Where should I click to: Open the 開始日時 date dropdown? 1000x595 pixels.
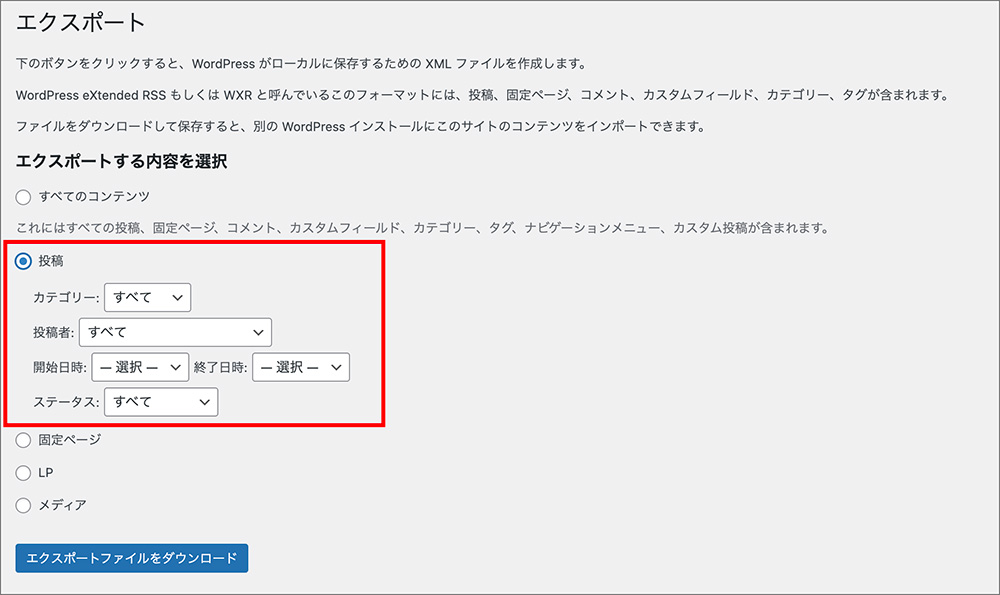(140, 367)
